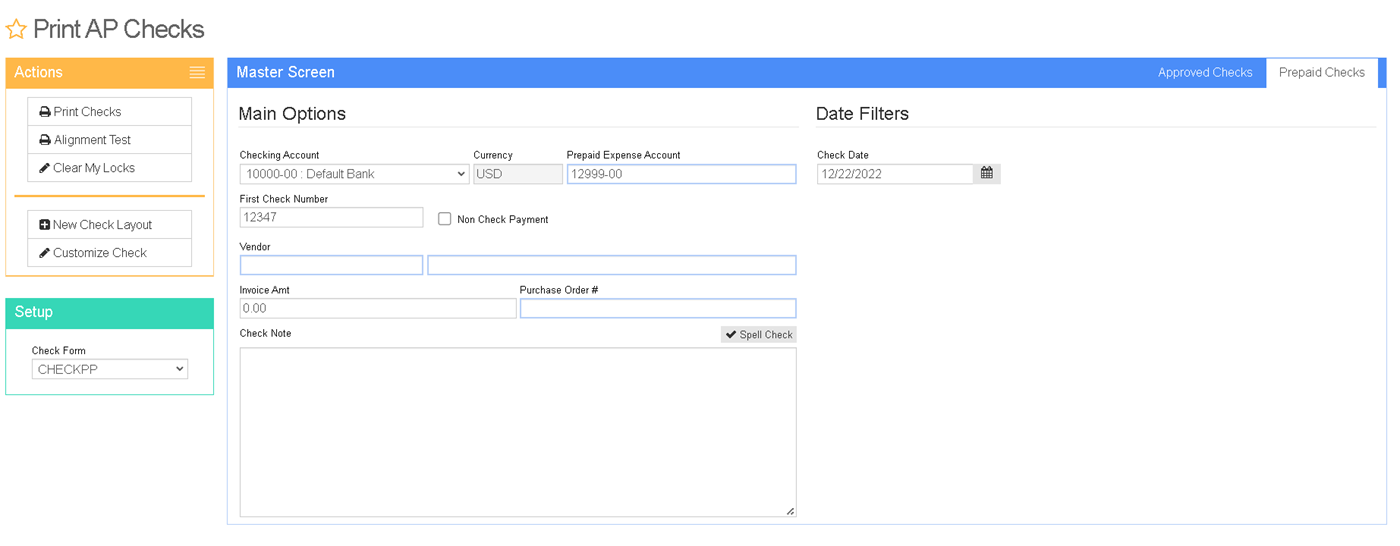
Task: Run the Alignment Test action
Action: pos(110,140)
